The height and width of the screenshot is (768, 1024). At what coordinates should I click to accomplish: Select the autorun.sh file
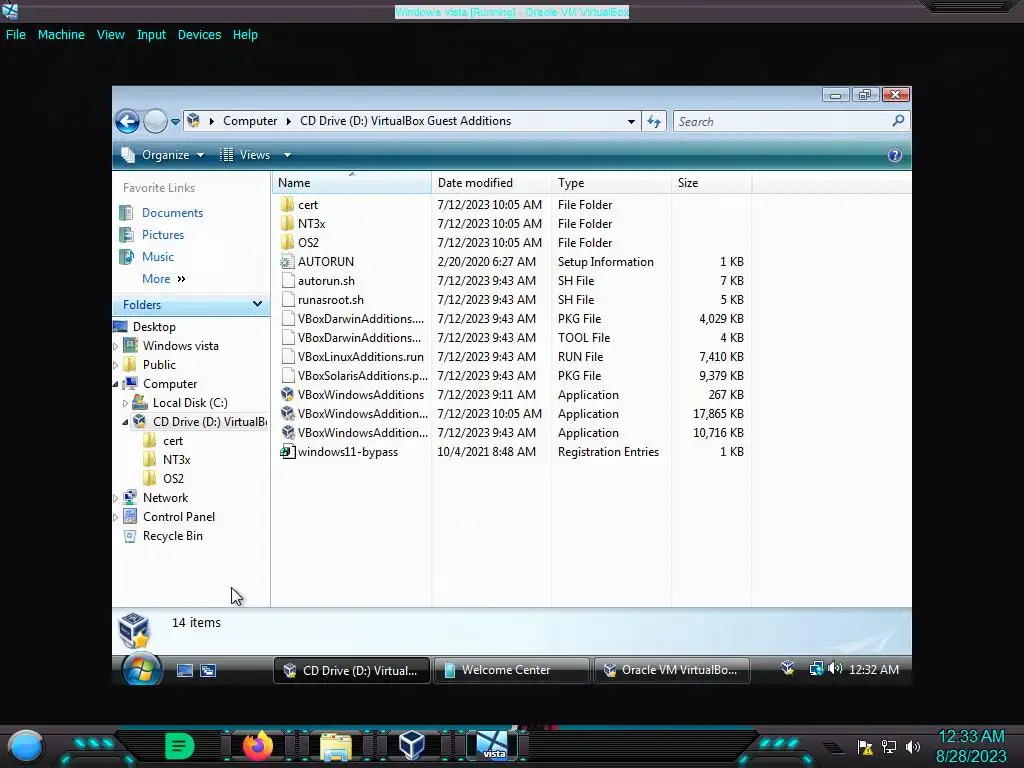click(326, 281)
